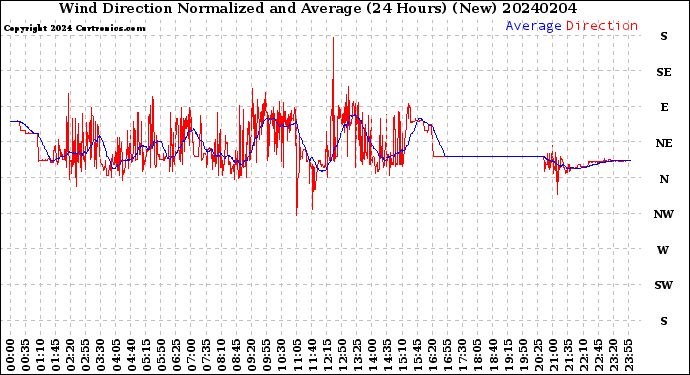Click the blue 'Average' legend label
Viewport: 690px width, 375px height.
click(x=533, y=26)
